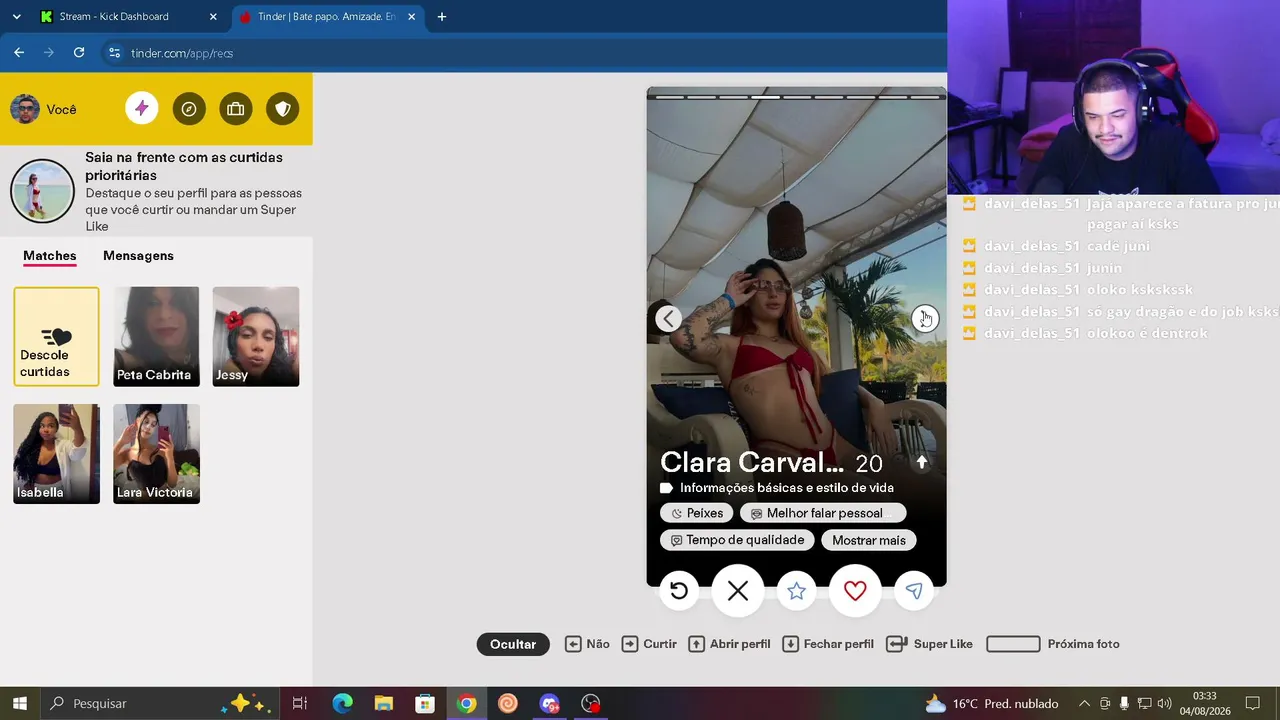Click the Curtir right-arrow shortcut hint

coord(649,644)
